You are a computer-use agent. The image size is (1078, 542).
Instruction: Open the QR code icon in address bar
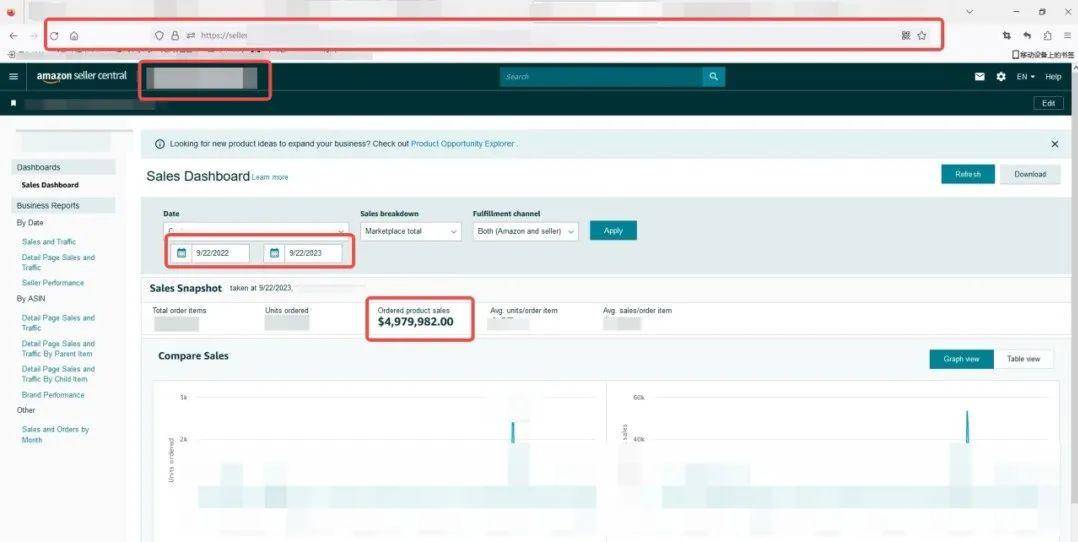905,36
